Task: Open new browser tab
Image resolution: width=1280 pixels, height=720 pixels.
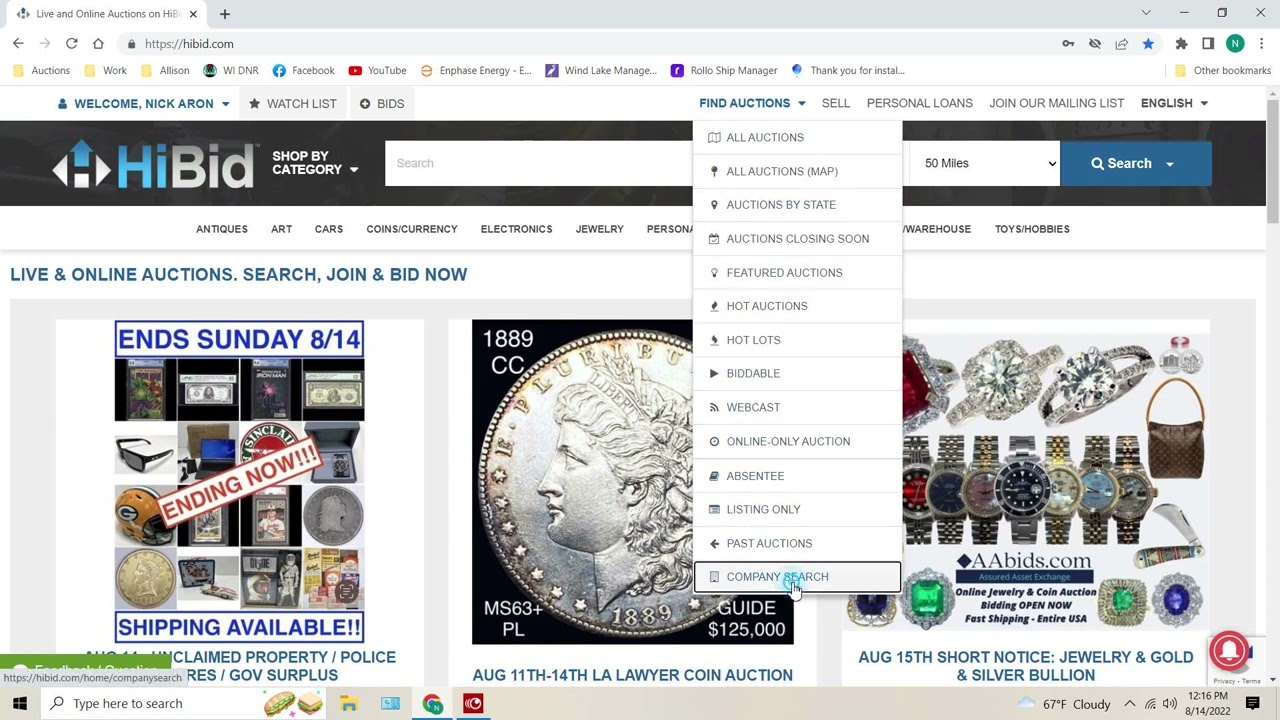Action: tap(225, 14)
